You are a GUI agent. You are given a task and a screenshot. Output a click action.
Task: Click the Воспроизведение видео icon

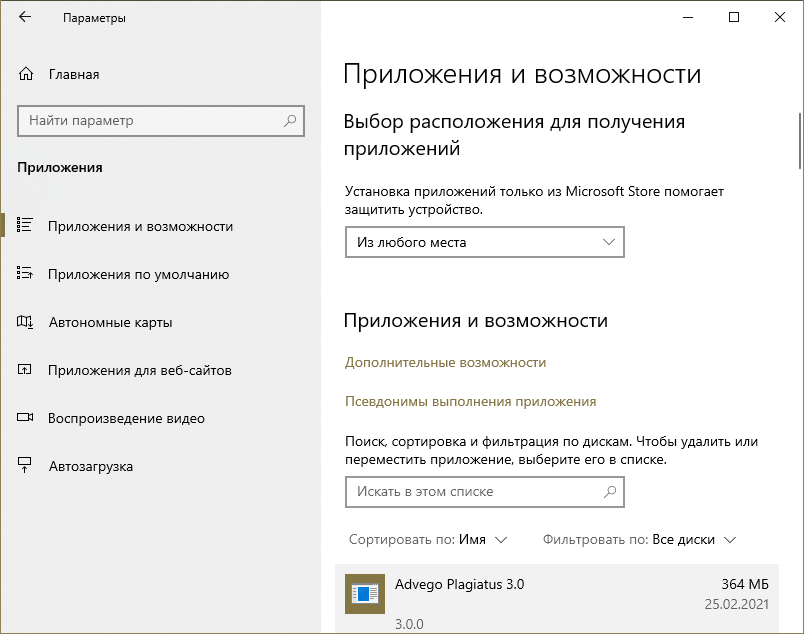pyautogui.click(x=26, y=418)
